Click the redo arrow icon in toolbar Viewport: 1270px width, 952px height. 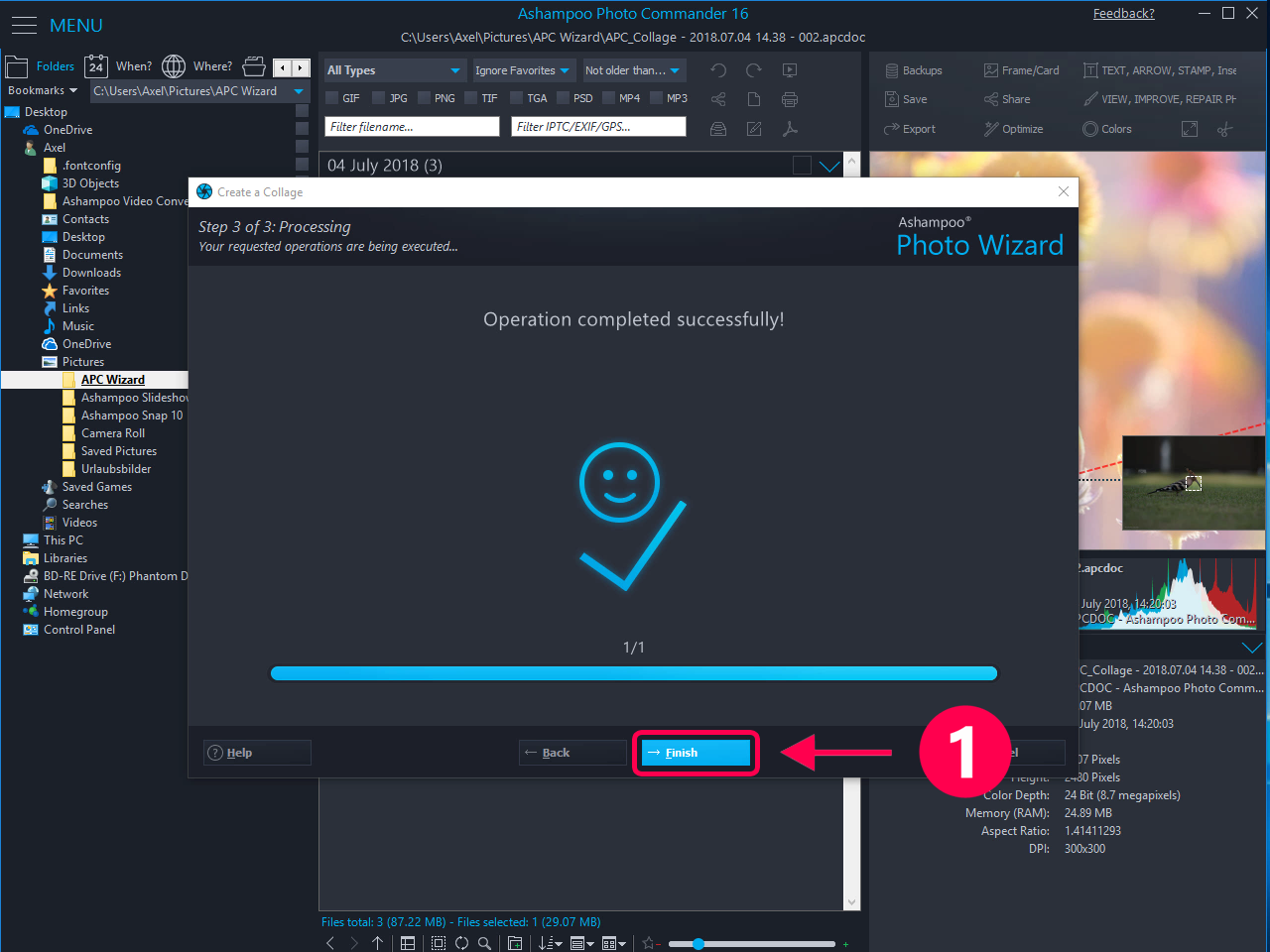pos(754,70)
